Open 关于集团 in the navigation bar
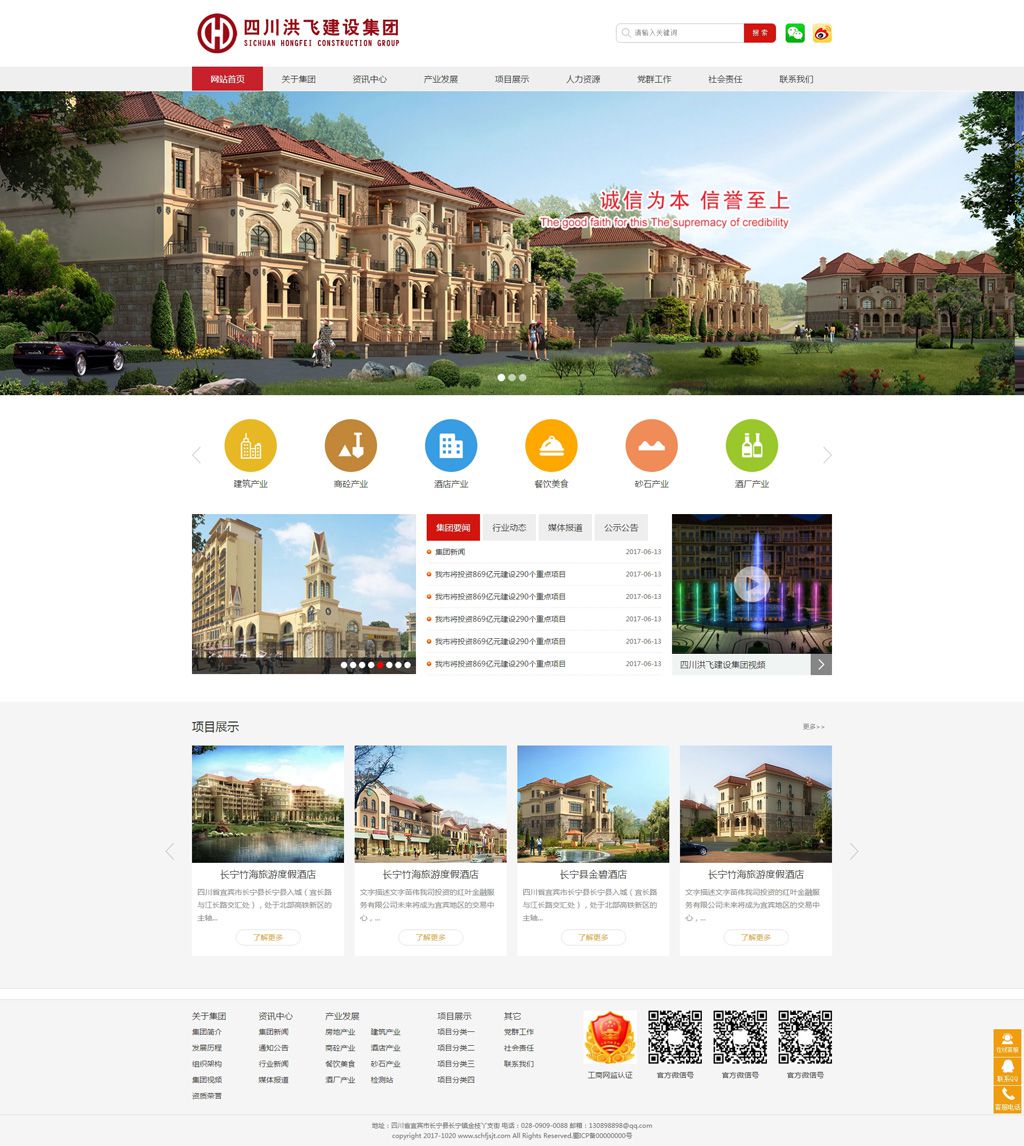 [298, 79]
